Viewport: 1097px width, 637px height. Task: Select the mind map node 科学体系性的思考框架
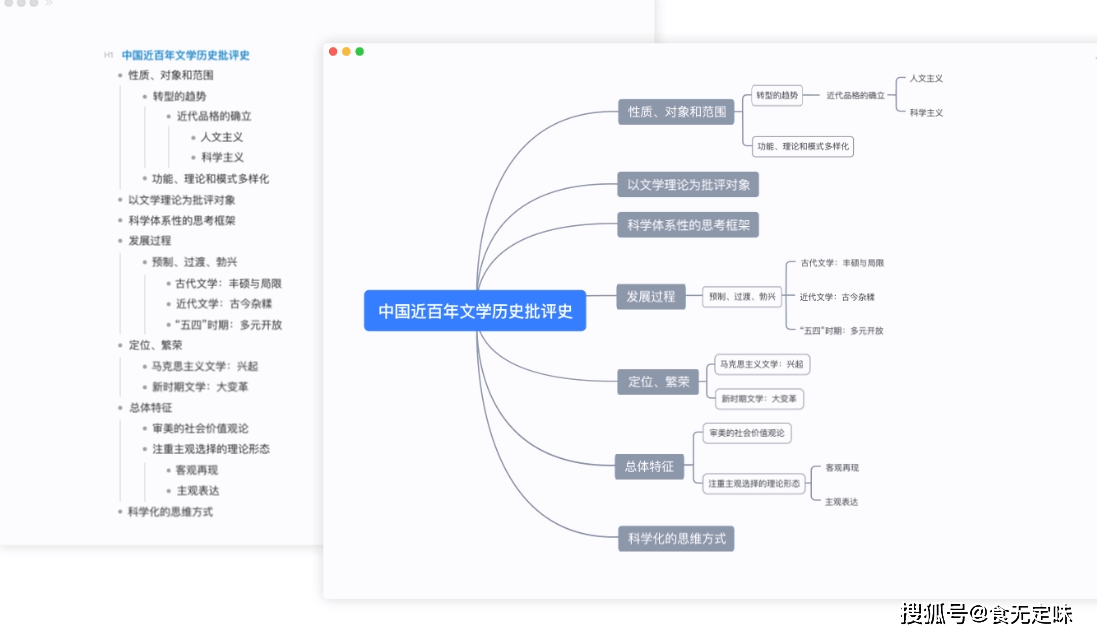688,225
